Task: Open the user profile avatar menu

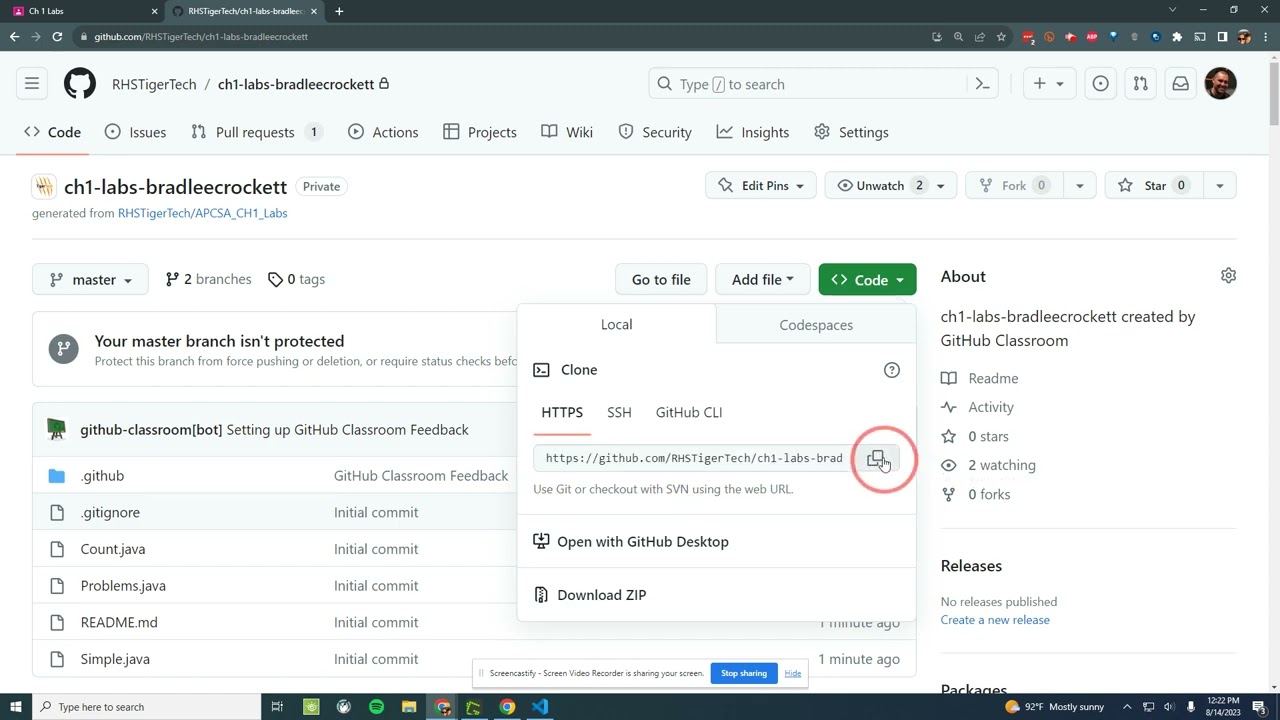Action: point(1220,84)
